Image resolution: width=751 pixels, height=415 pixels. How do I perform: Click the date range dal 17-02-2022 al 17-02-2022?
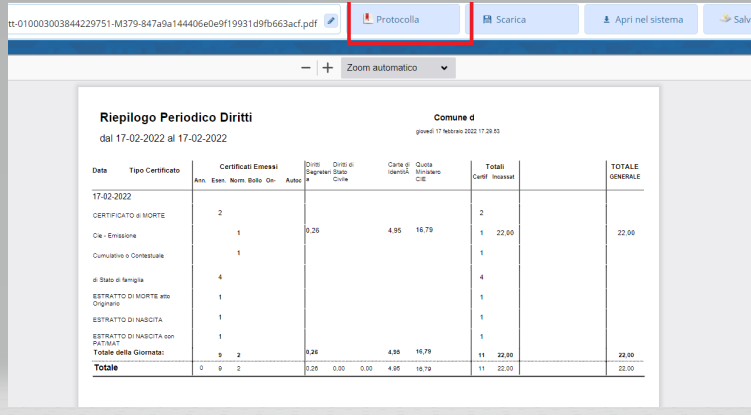163,138
